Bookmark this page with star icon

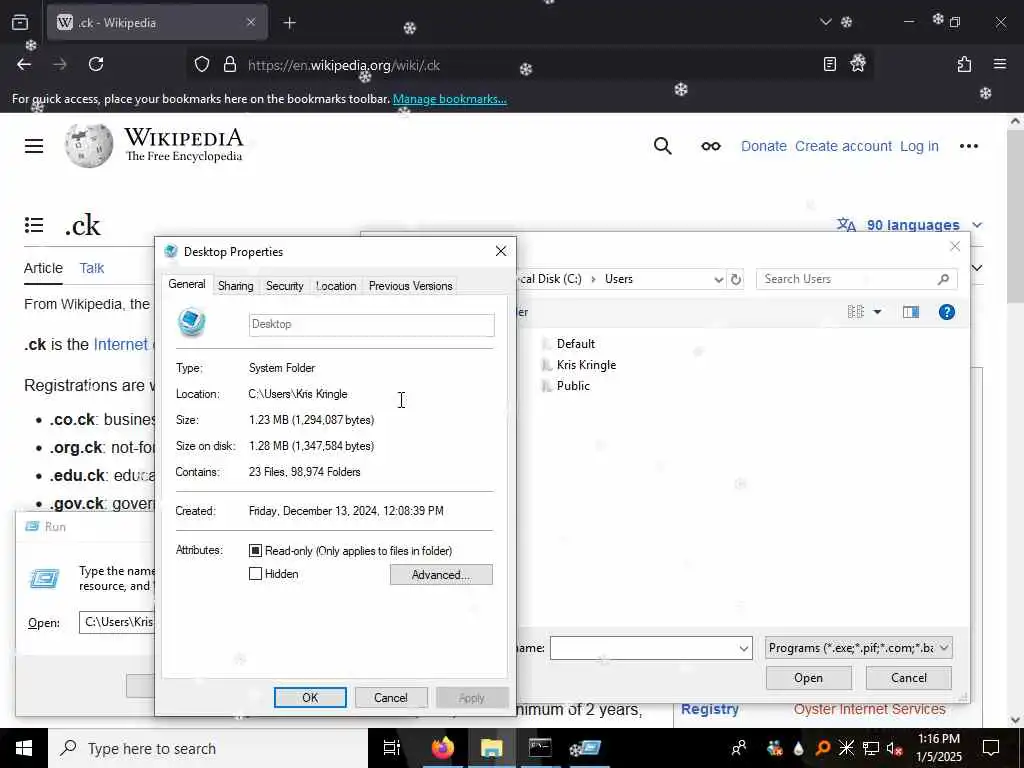click(x=857, y=63)
